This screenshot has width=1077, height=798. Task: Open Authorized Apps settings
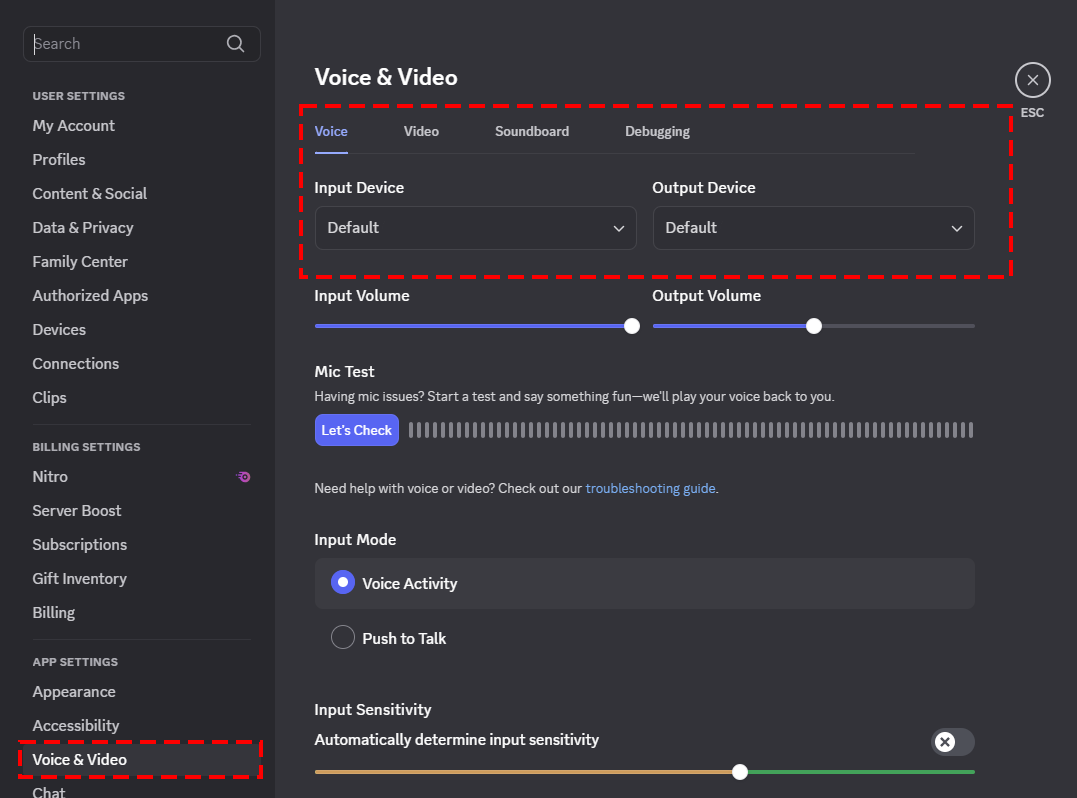[90, 295]
